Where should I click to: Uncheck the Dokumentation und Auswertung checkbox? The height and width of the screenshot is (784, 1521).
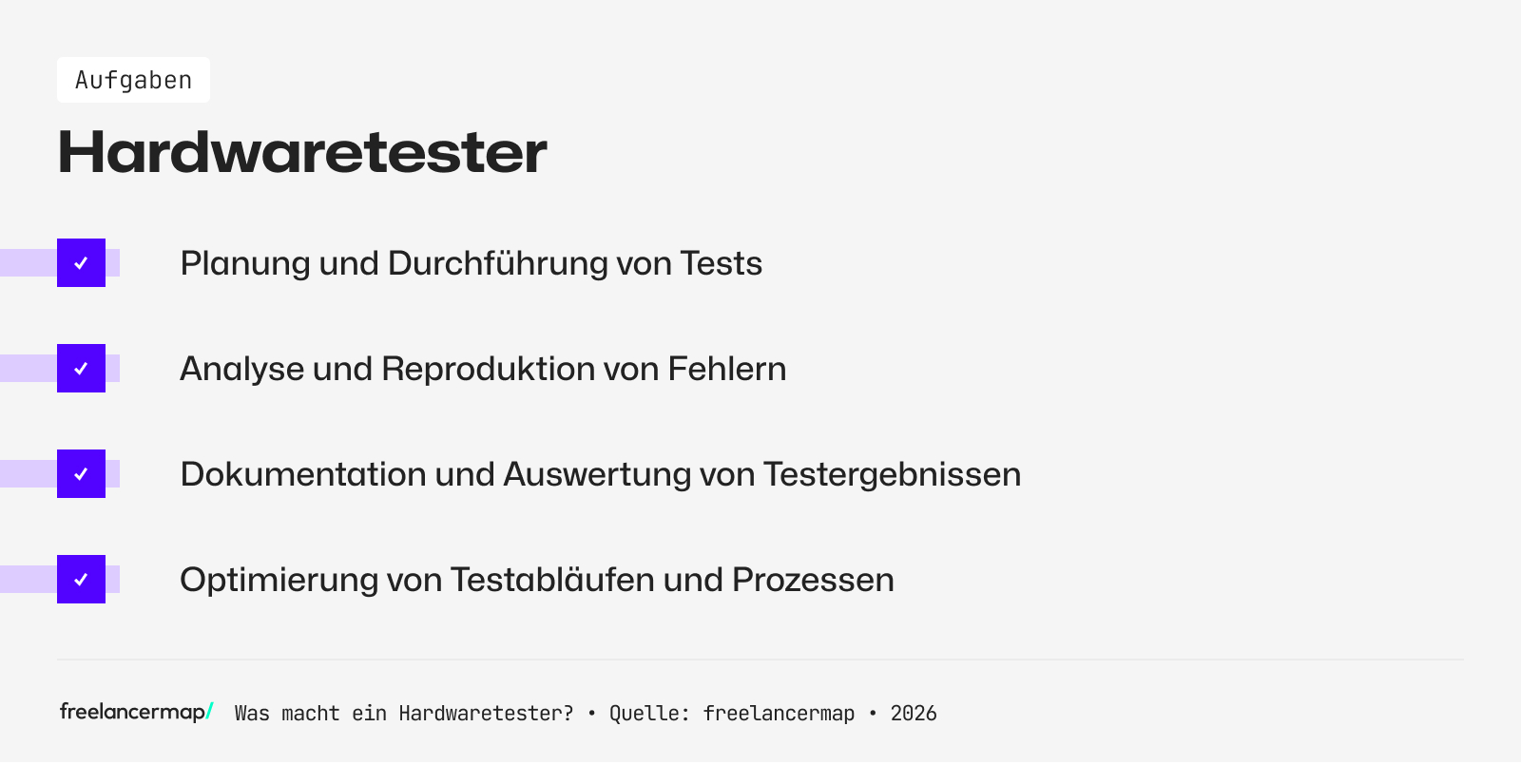(81, 474)
